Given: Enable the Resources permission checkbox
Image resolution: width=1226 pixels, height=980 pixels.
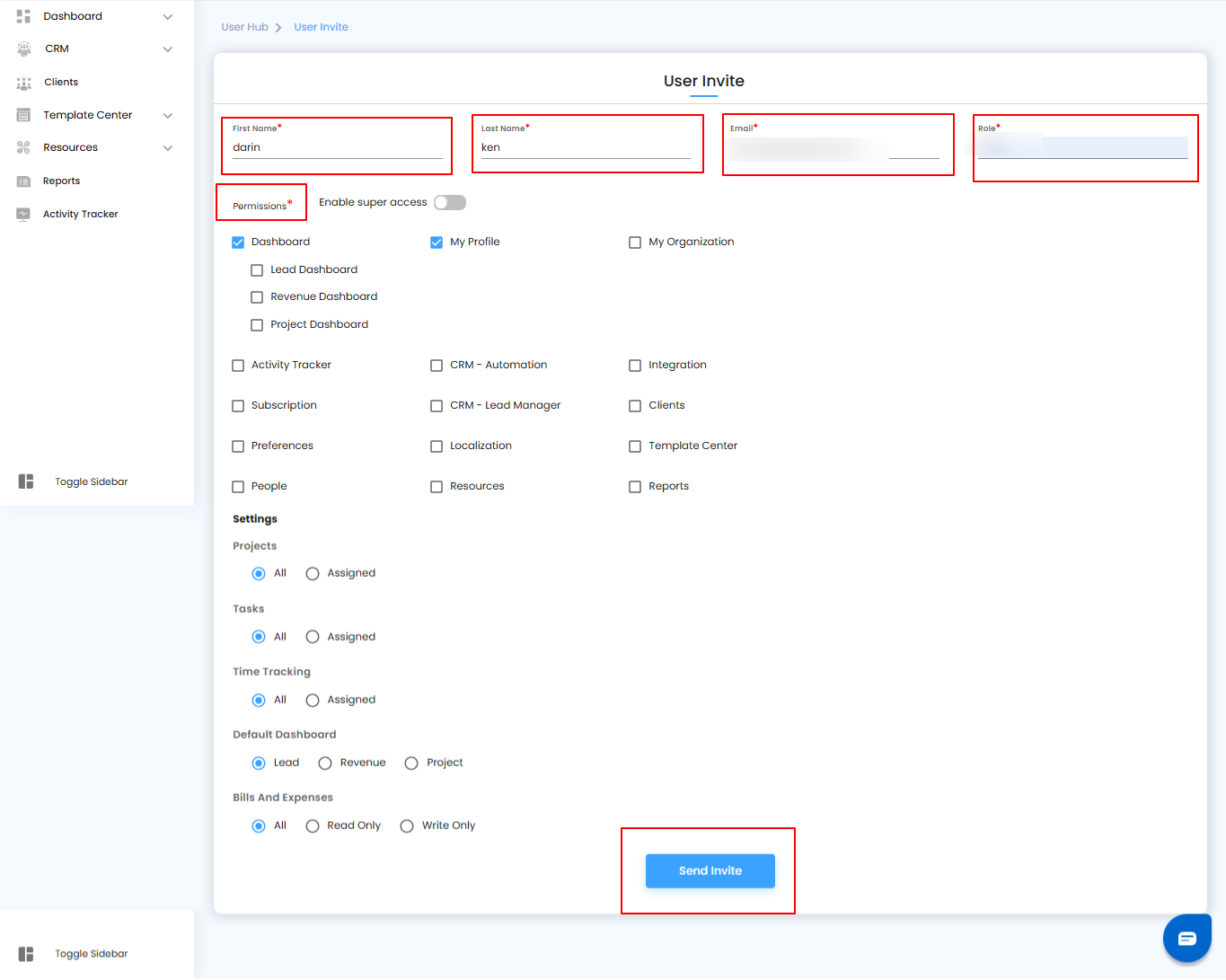Looking at the screenshot, I should [x=437, y=487].
